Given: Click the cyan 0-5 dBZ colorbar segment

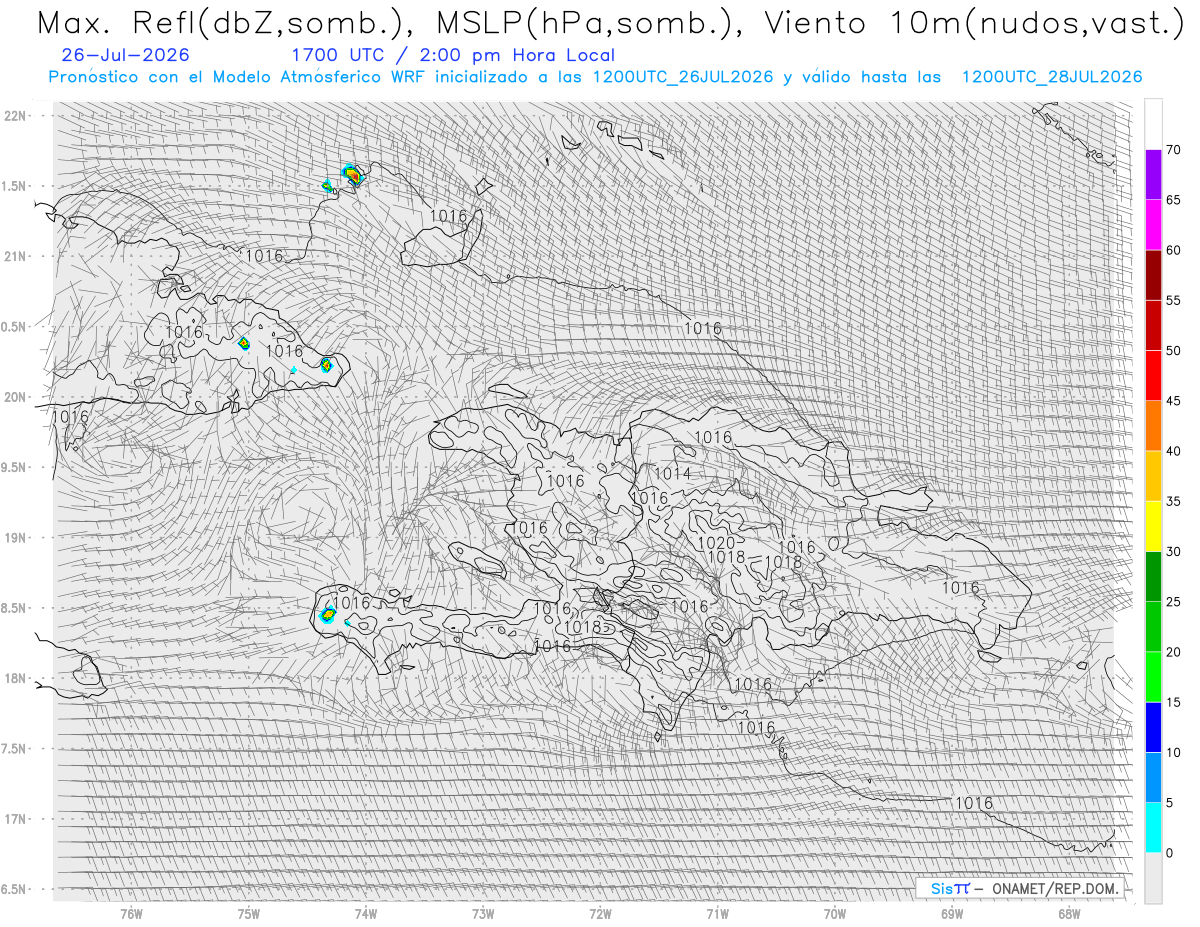Looking at the screenshot, I should pos(1153,827).
